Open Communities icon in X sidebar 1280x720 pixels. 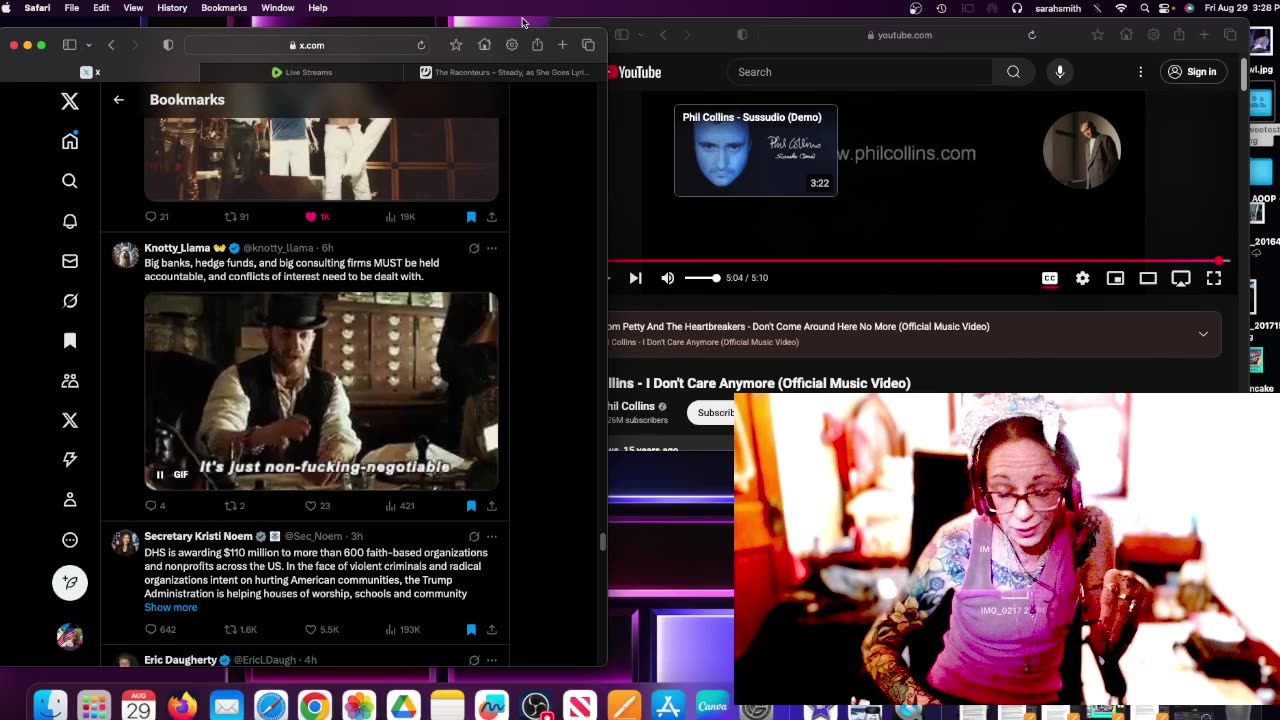(70, 381)
